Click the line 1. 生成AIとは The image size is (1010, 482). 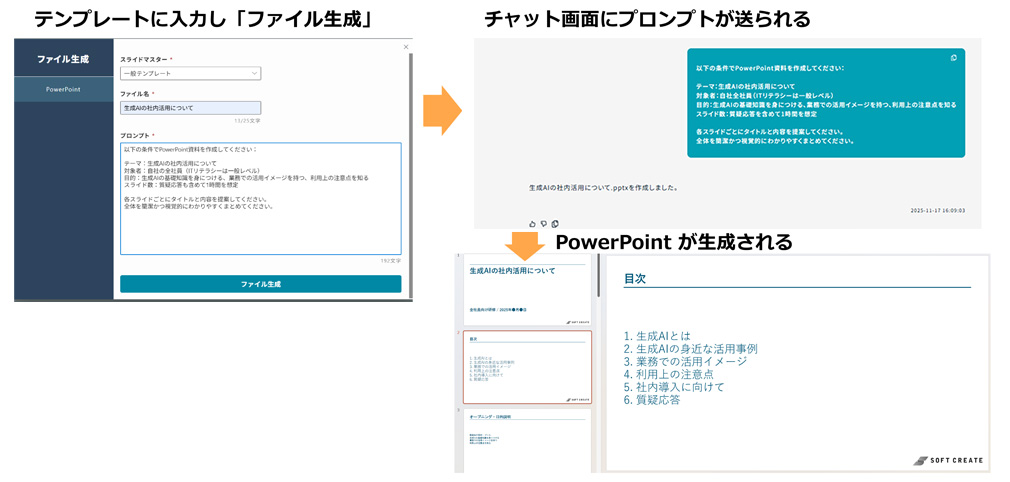coord(657,336)
